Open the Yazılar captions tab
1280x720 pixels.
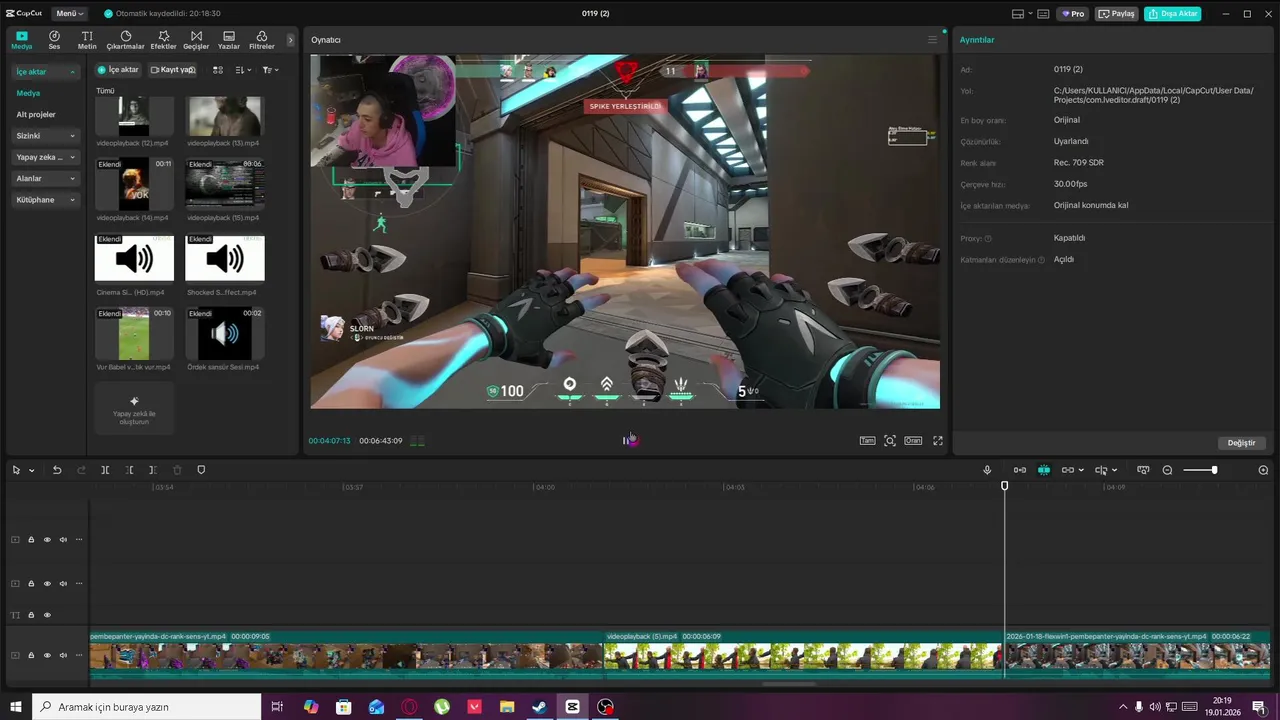pos(229,40)
